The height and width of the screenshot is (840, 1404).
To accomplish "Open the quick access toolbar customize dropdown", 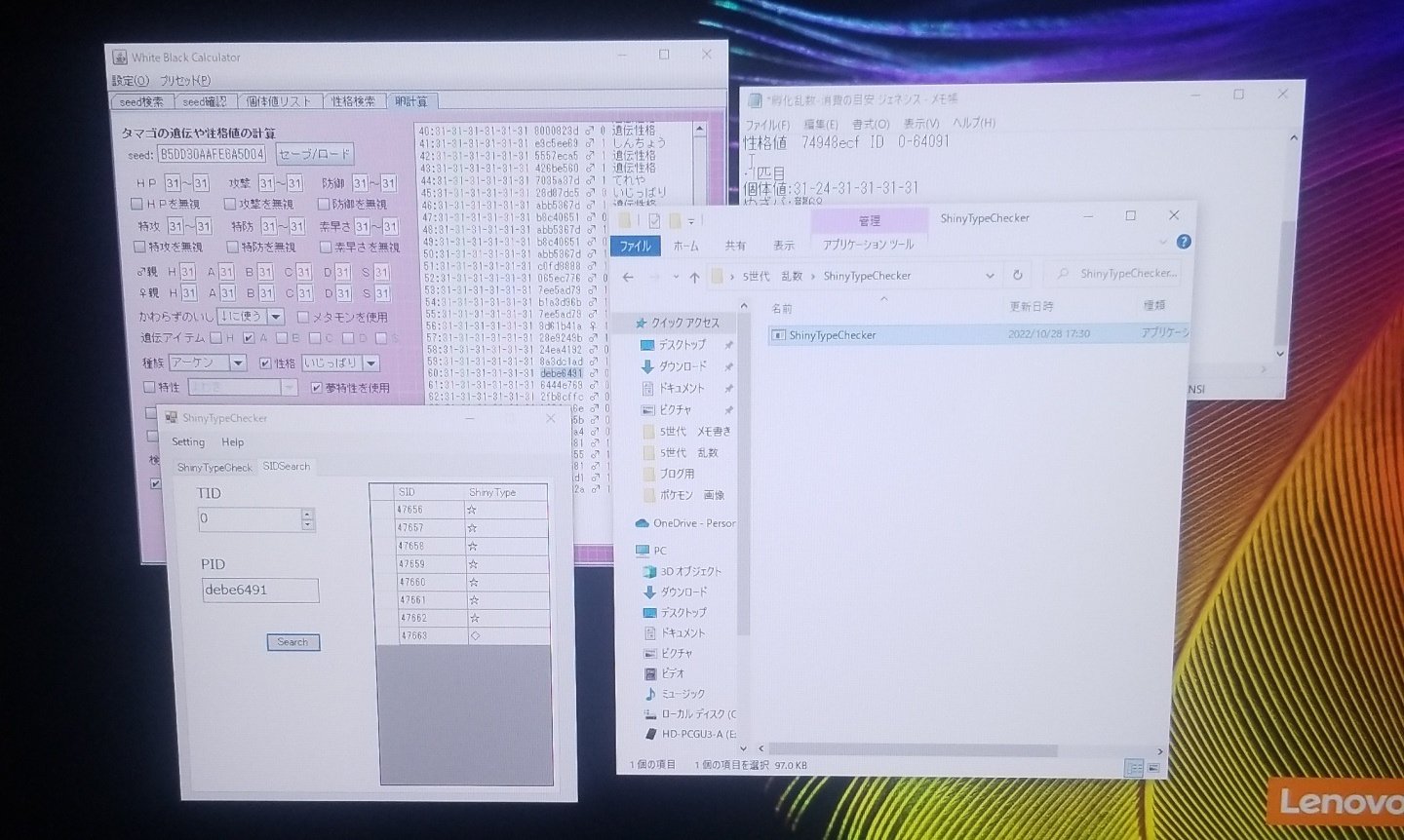I will [691, 221].
